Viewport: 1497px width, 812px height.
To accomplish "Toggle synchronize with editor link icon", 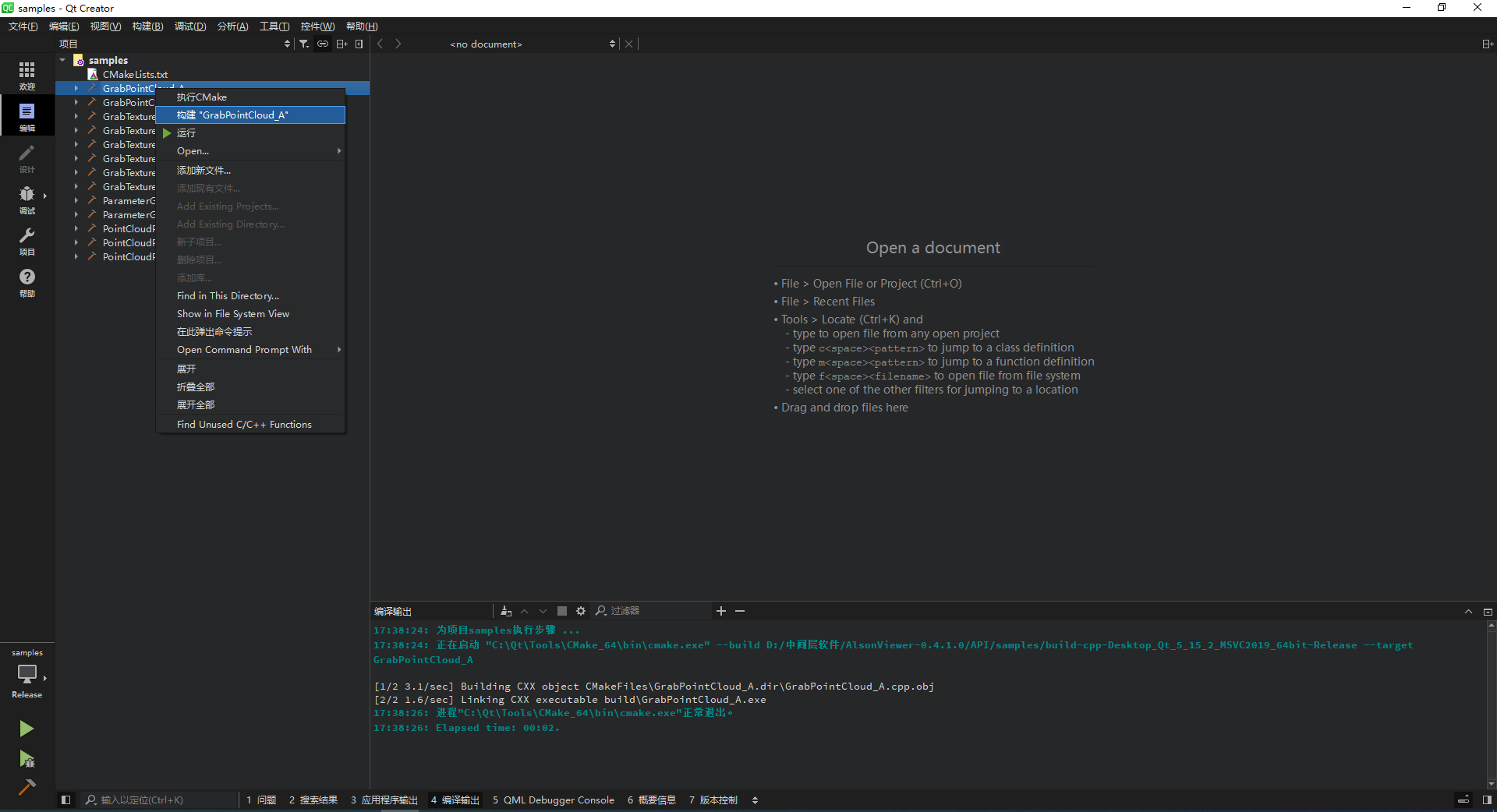I will (322, 44).
